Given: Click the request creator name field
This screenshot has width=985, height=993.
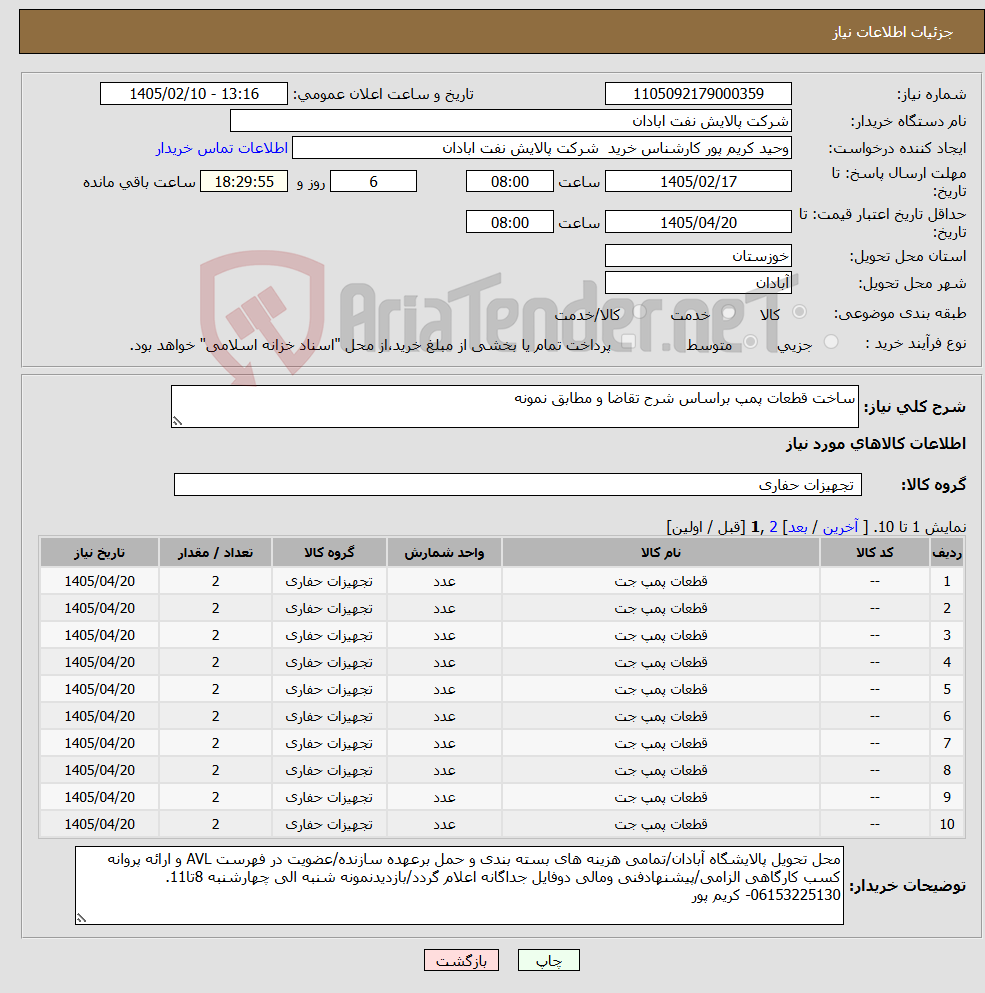Looking at the screenshot, I should coord(542,148).
